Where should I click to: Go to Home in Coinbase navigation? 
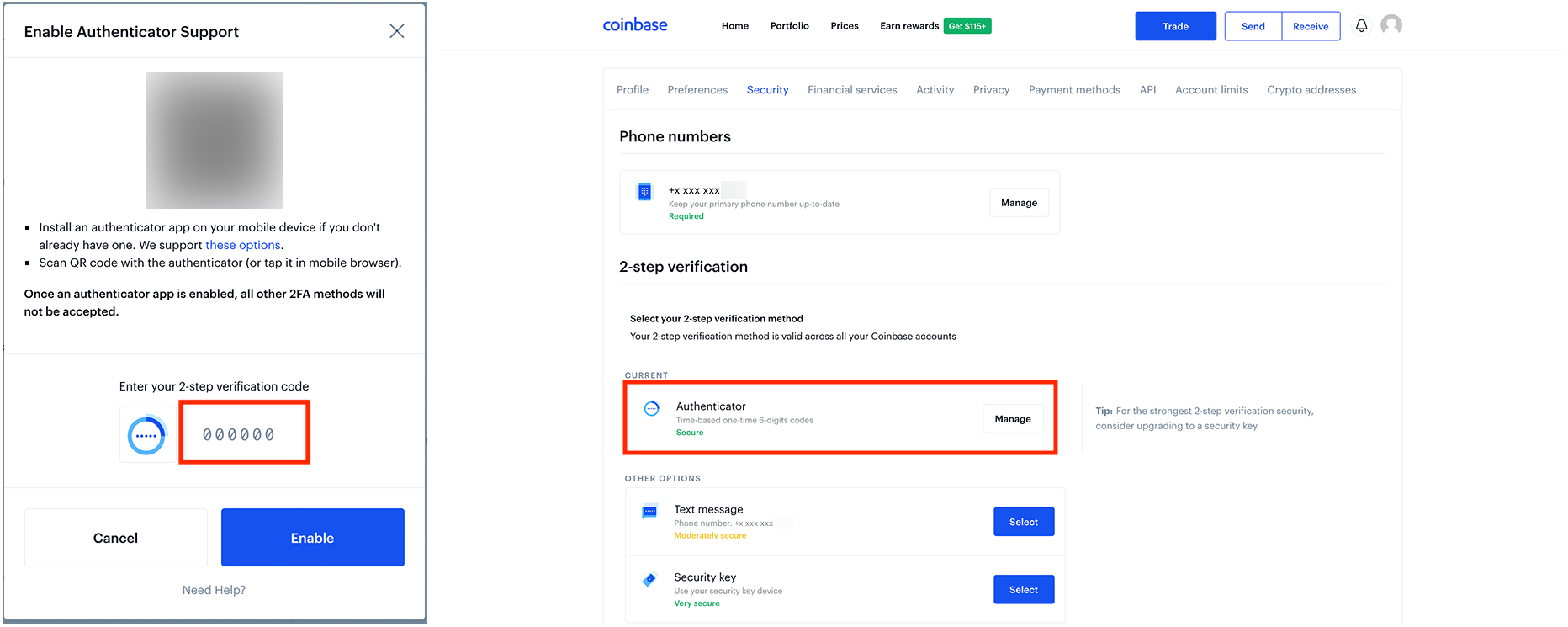735,26
